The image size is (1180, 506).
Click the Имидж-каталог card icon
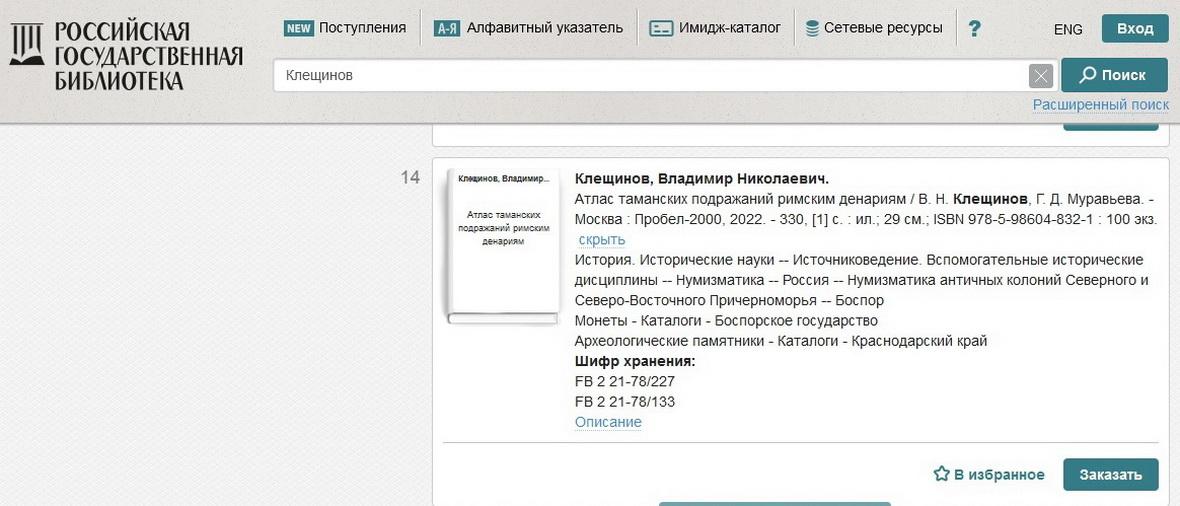pyautogui.click(x=661, y=29)
